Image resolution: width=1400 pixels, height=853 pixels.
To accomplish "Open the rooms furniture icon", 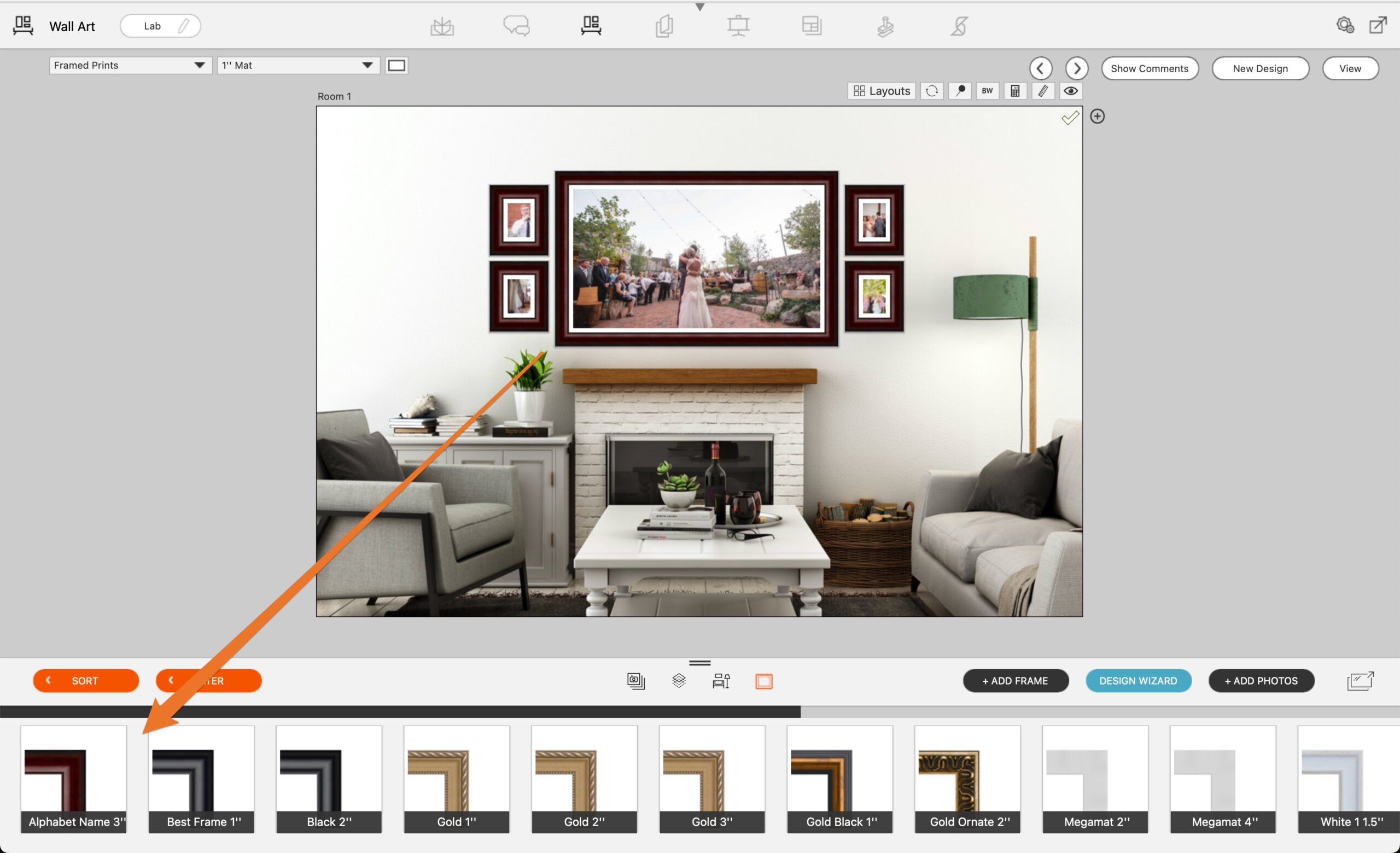I will click(721, 680).
